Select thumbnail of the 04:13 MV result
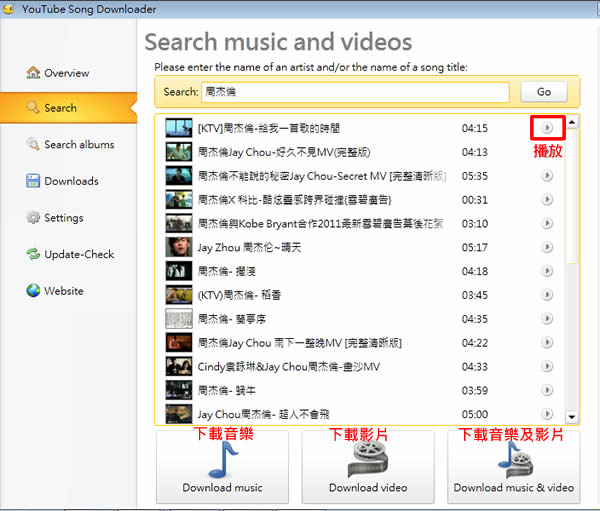The width and height of the screenshot is (600, 511). (x=179, y=152)
